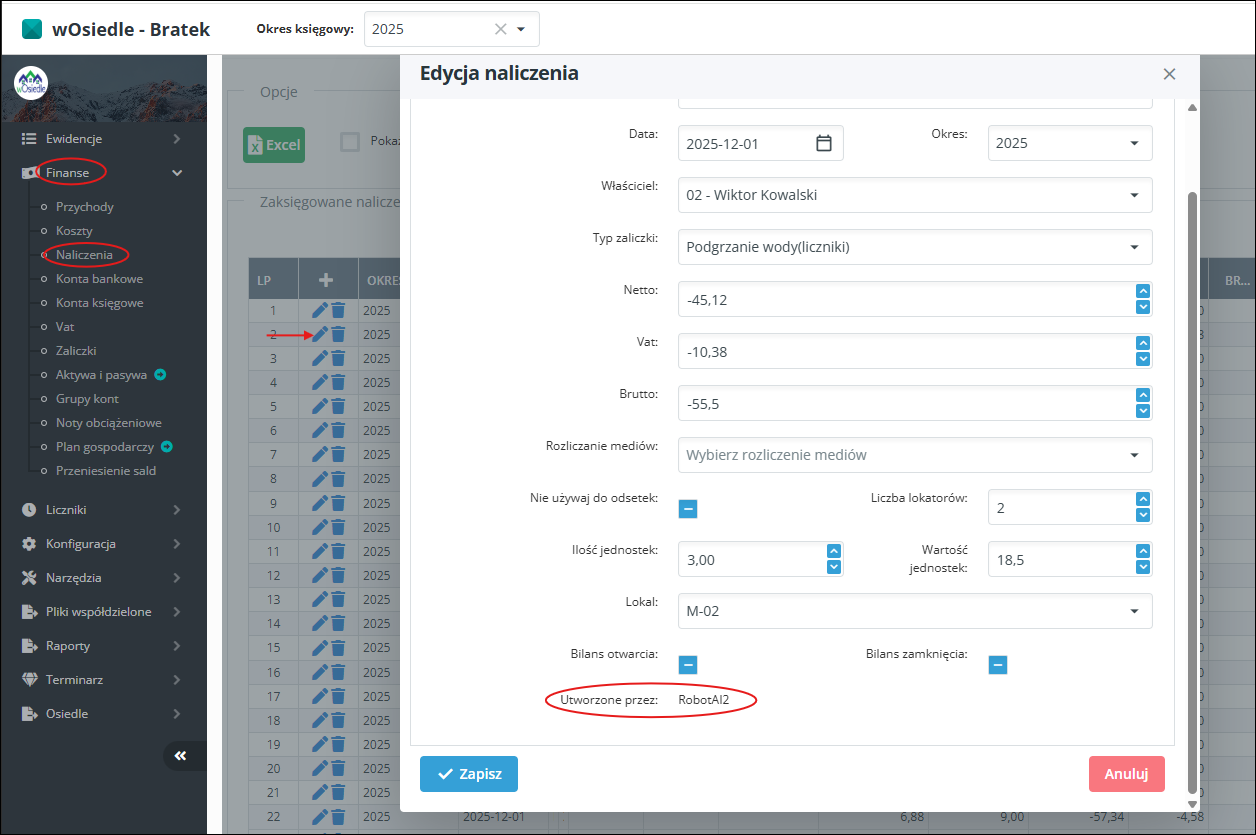Collapse the sidebar with the double-chevron icon
Screen dimensions: 1256x835
181,756
